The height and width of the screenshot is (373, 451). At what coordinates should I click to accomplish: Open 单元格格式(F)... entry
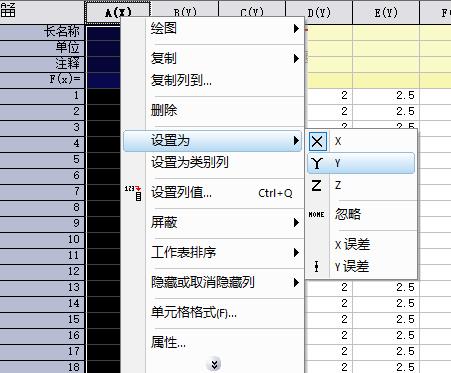tap(213, 312)
